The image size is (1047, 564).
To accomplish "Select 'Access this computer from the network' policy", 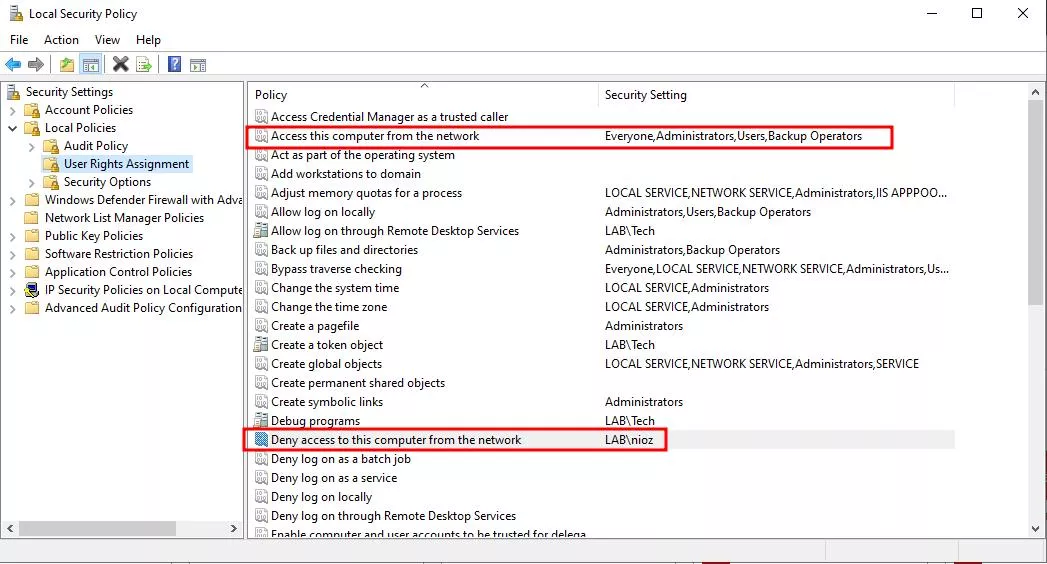I will tap(375, 136).
